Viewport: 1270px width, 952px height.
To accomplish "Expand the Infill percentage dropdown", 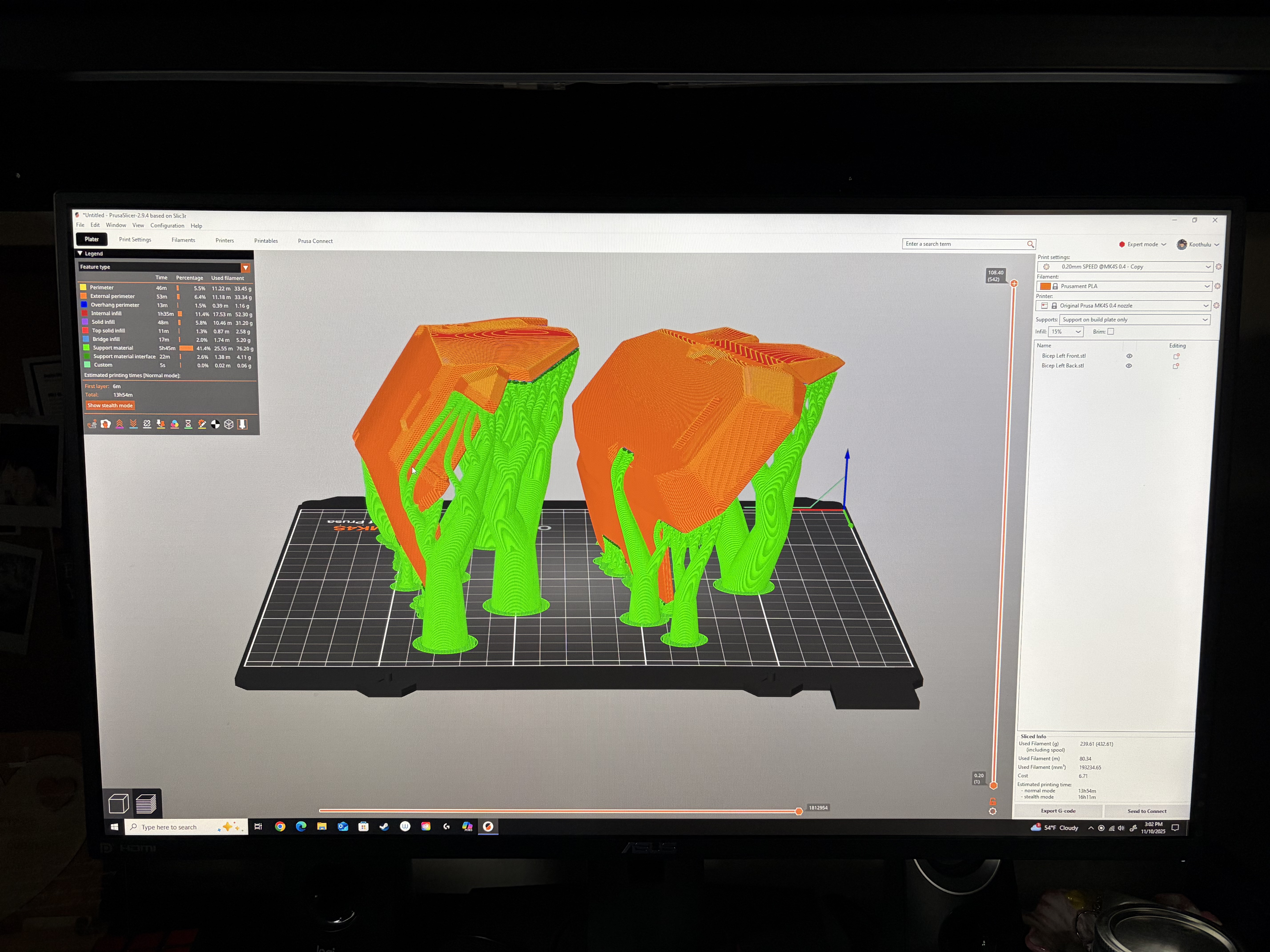I will (1066, 332).
